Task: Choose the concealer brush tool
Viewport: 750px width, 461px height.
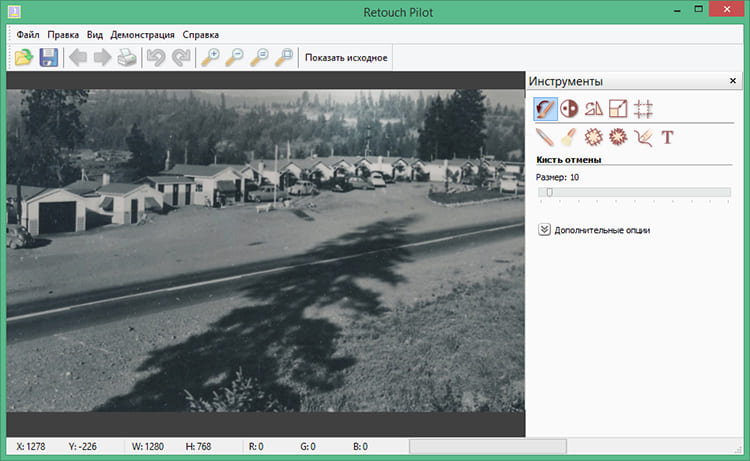Action: tap(570, 138)
